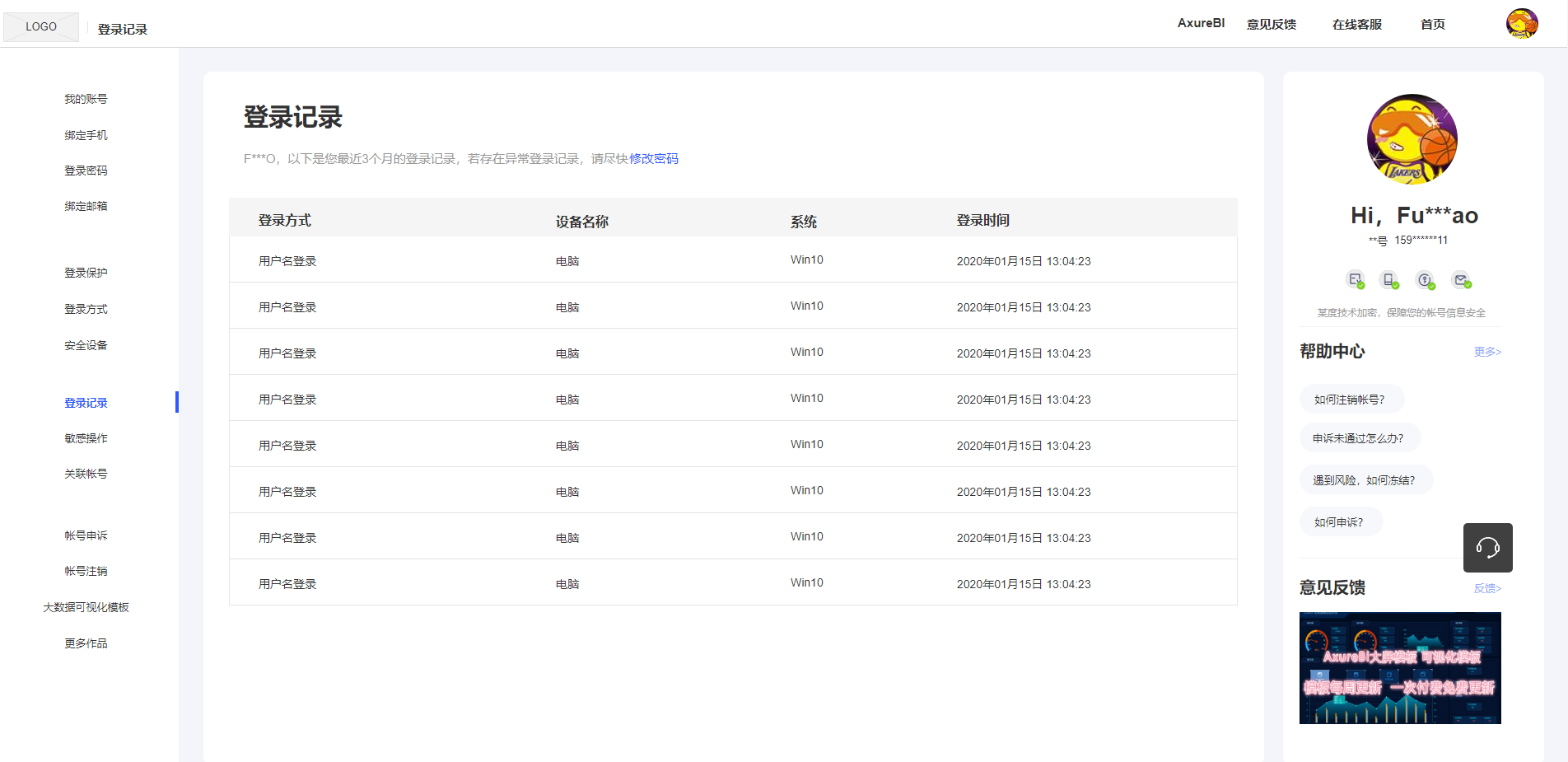Click the email binding status icon
Viewport: 1568px width, 762px height.
[1462, 280]
